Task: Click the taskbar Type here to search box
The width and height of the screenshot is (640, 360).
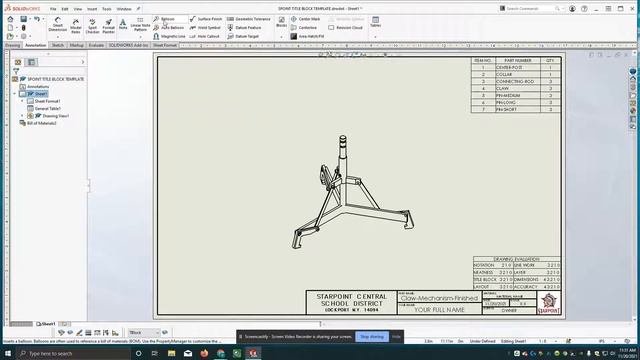Action: coord(73,353)
